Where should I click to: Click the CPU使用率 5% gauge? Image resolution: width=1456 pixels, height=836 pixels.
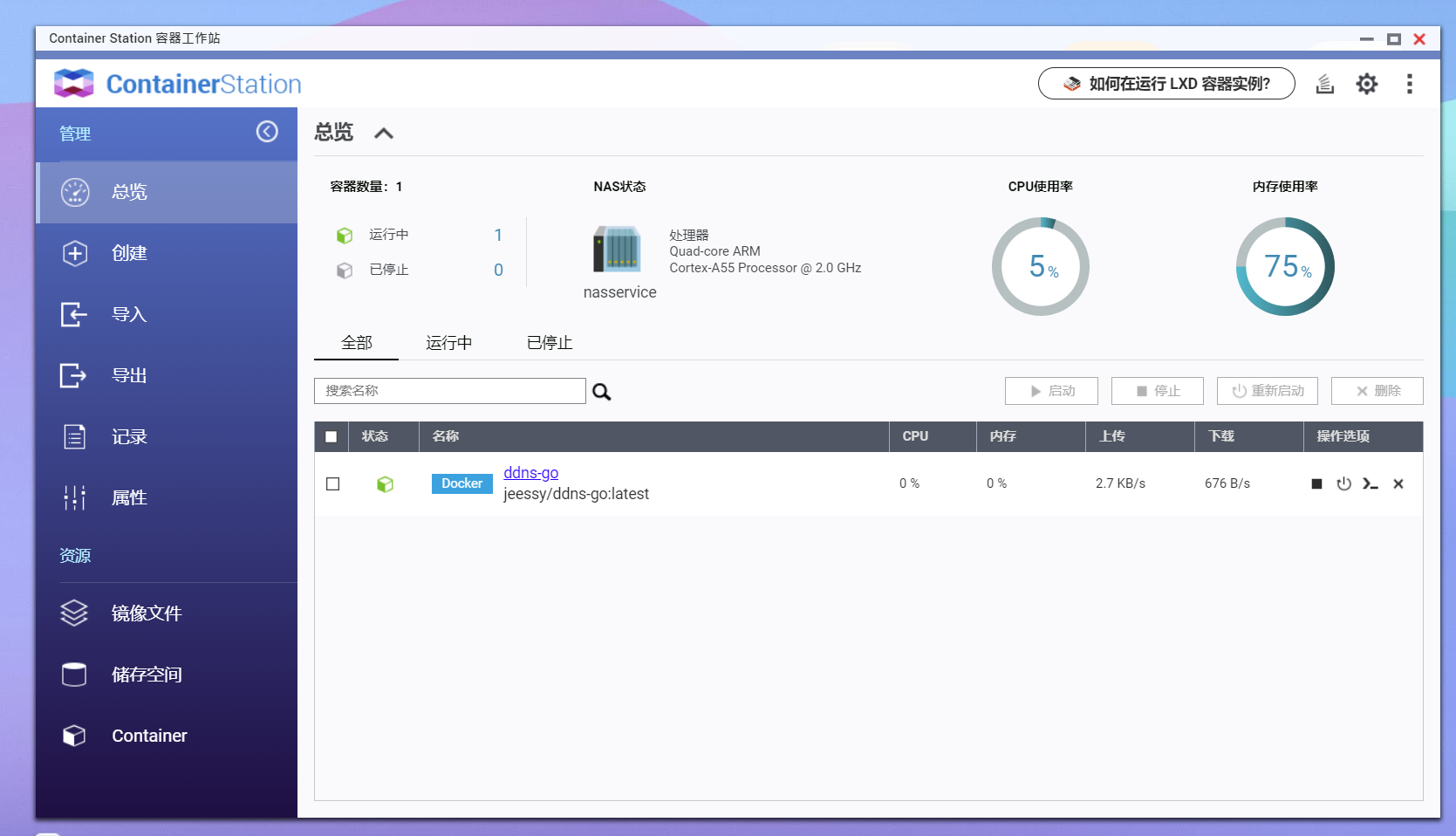point(1041,266)
